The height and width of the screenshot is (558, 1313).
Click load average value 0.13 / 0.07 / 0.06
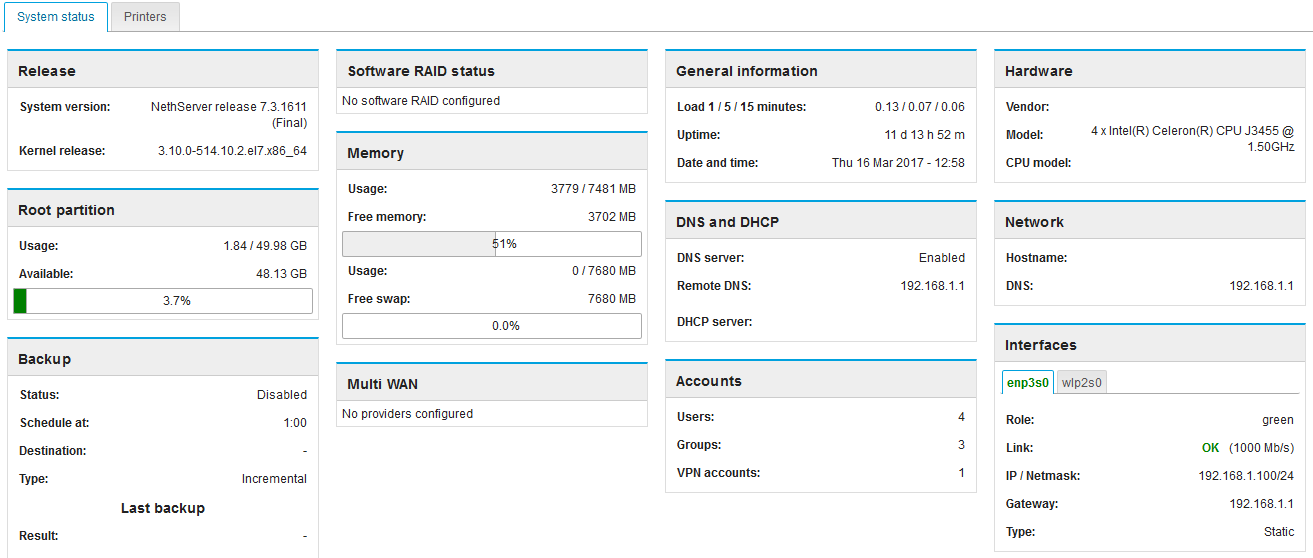[x=920, y=107]
